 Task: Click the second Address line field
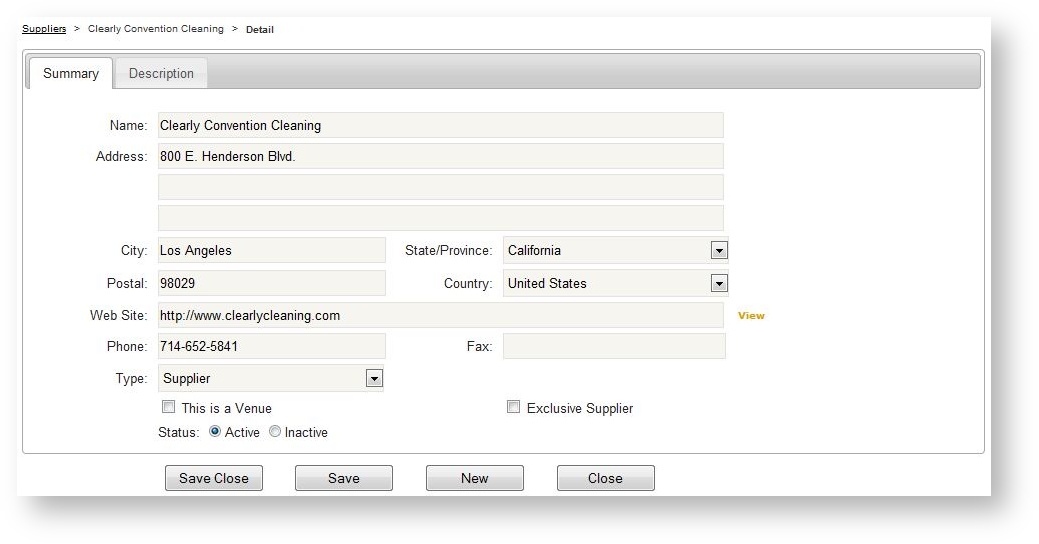click(x=440, y=187)
